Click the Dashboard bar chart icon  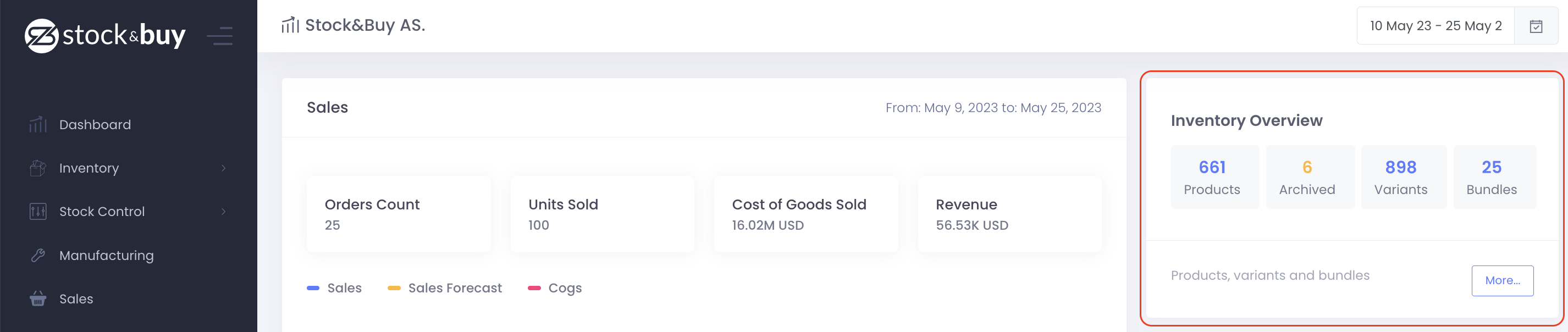[38, 125]
